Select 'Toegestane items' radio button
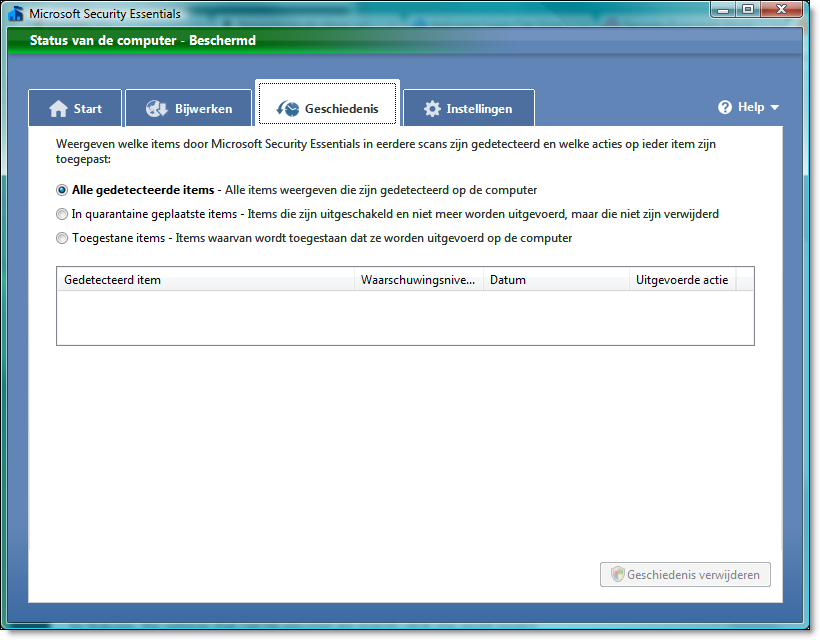 (62, 238)
